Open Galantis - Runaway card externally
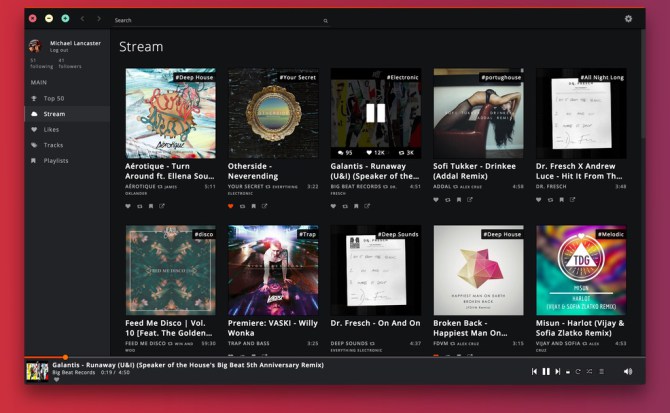This screenshot has width=670, height=413. pyautogui.click(x=367, y=206)
